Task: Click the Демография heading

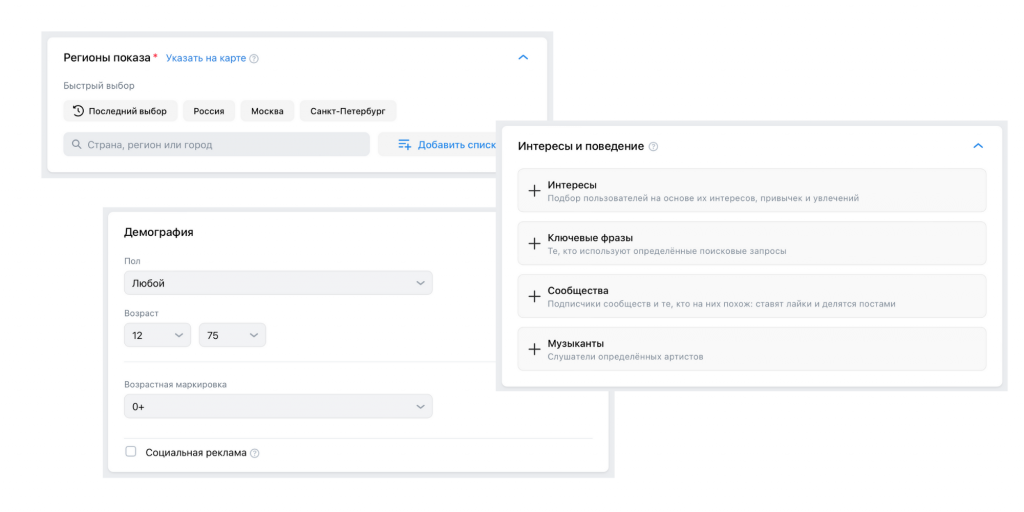Action: 159,232
